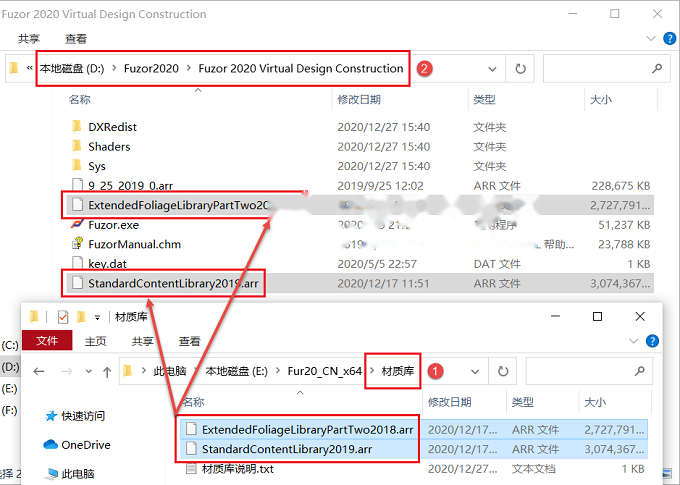Click the OneDrive cloud icon

[51, 444]
